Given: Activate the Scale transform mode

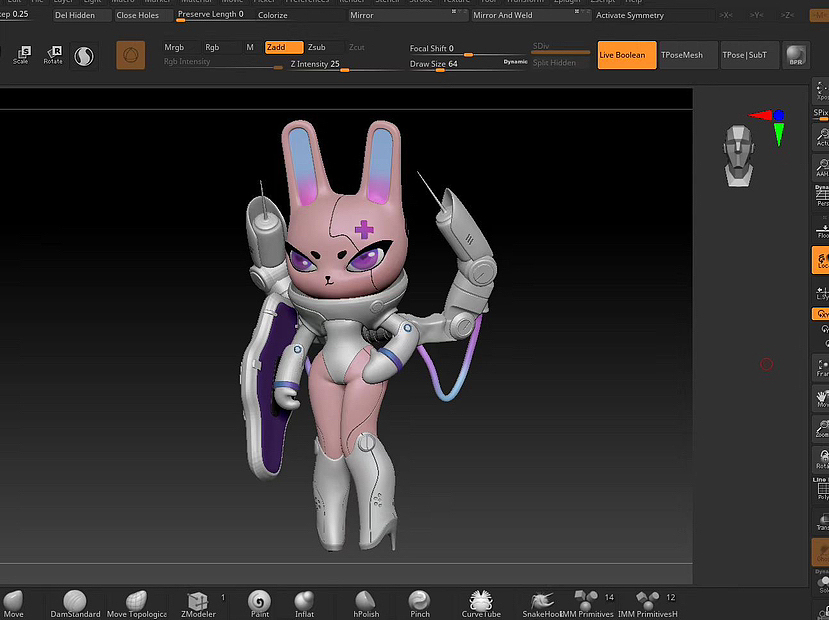Looking at the screenshot, I should [21, 55].
